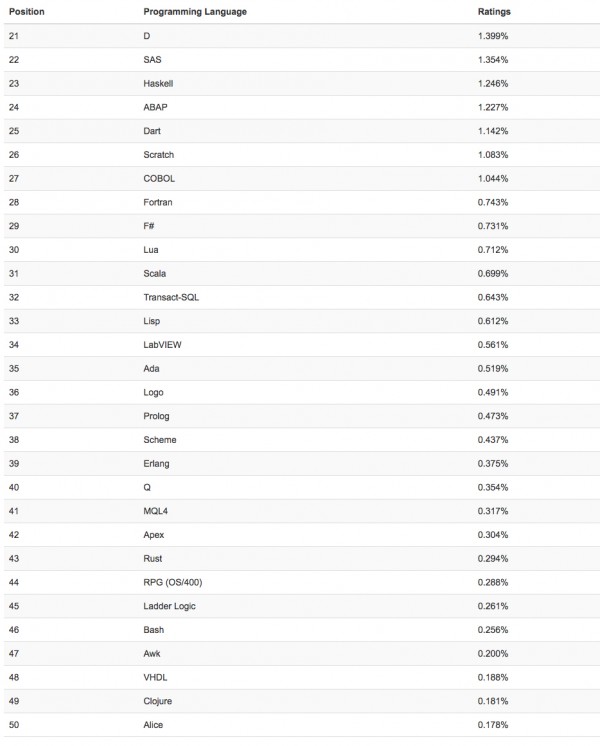The height and width of the screenshot is (746, 600).
Task: Click the Fortran language name
Action: point(159,202)
